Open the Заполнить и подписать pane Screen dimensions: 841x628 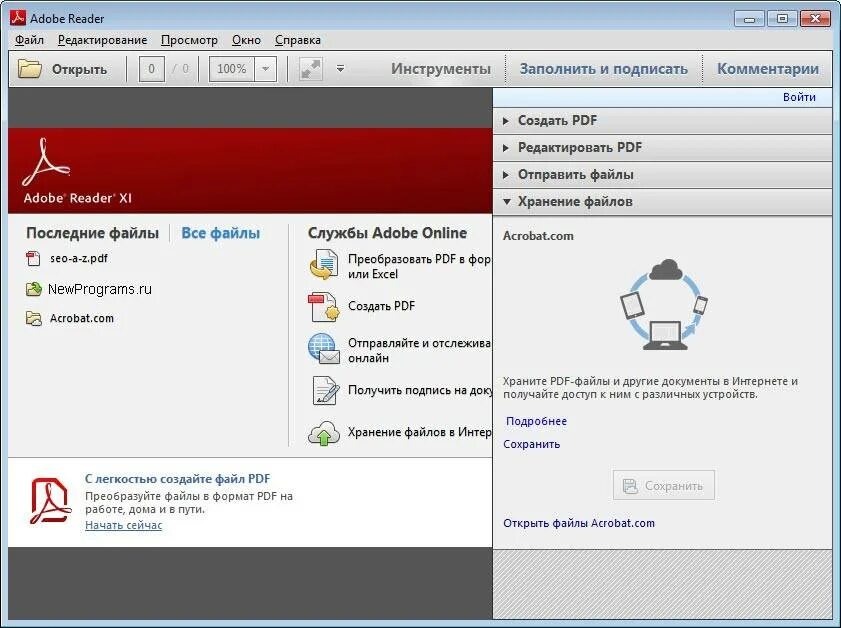click(603, 69)
